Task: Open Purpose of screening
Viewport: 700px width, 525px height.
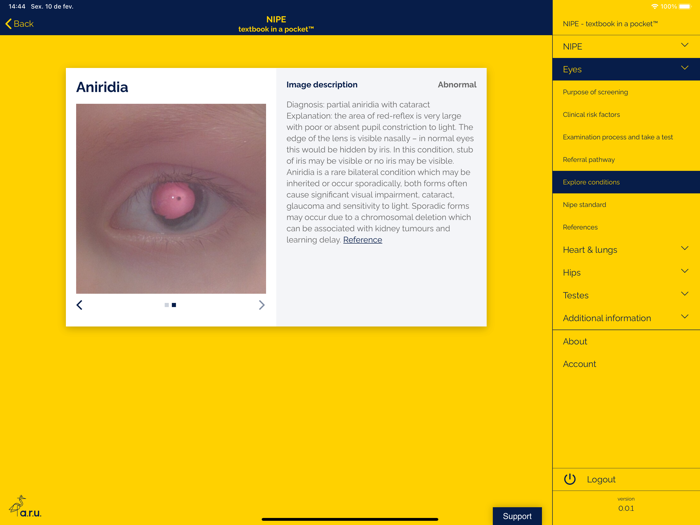Action: tap(626, 92)
